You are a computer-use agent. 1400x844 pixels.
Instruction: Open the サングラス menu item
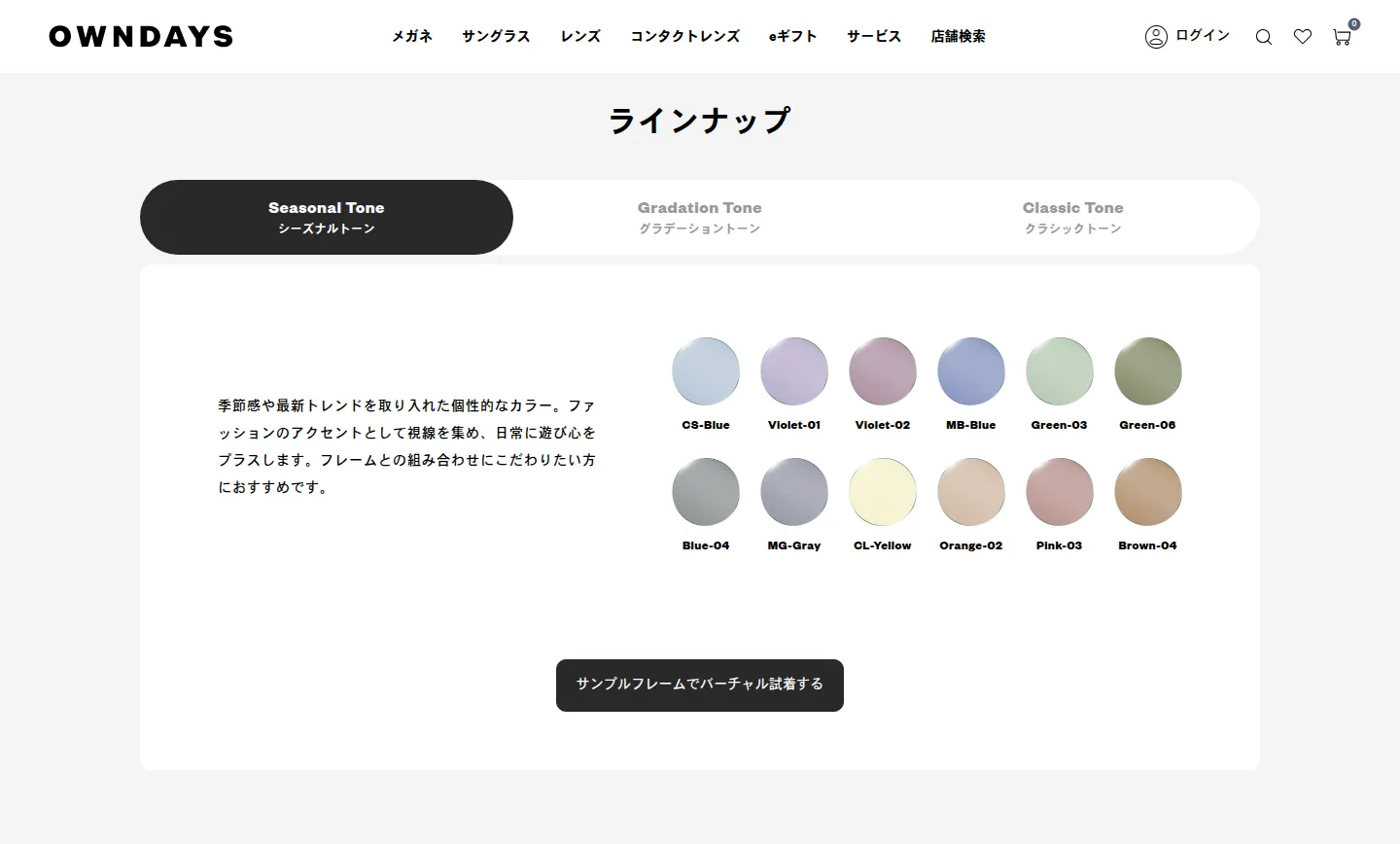pos(496,36)
